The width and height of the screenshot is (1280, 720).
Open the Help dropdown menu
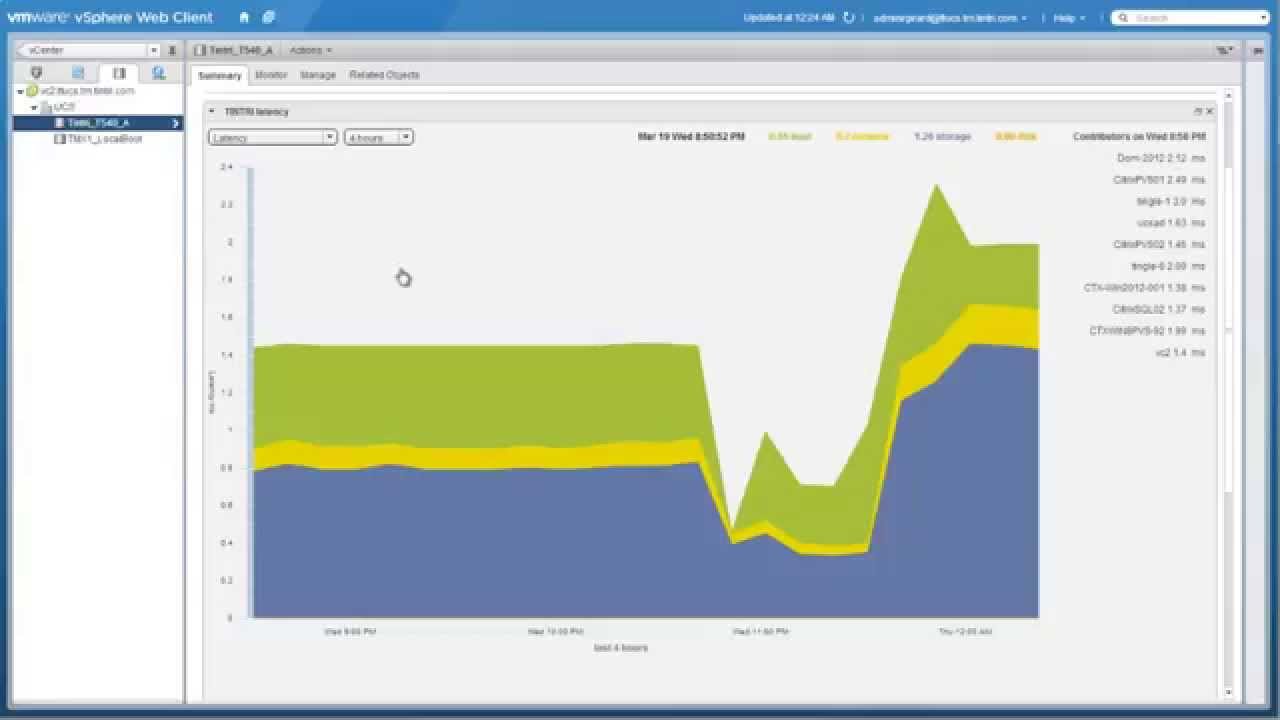tap(1068, 18)
